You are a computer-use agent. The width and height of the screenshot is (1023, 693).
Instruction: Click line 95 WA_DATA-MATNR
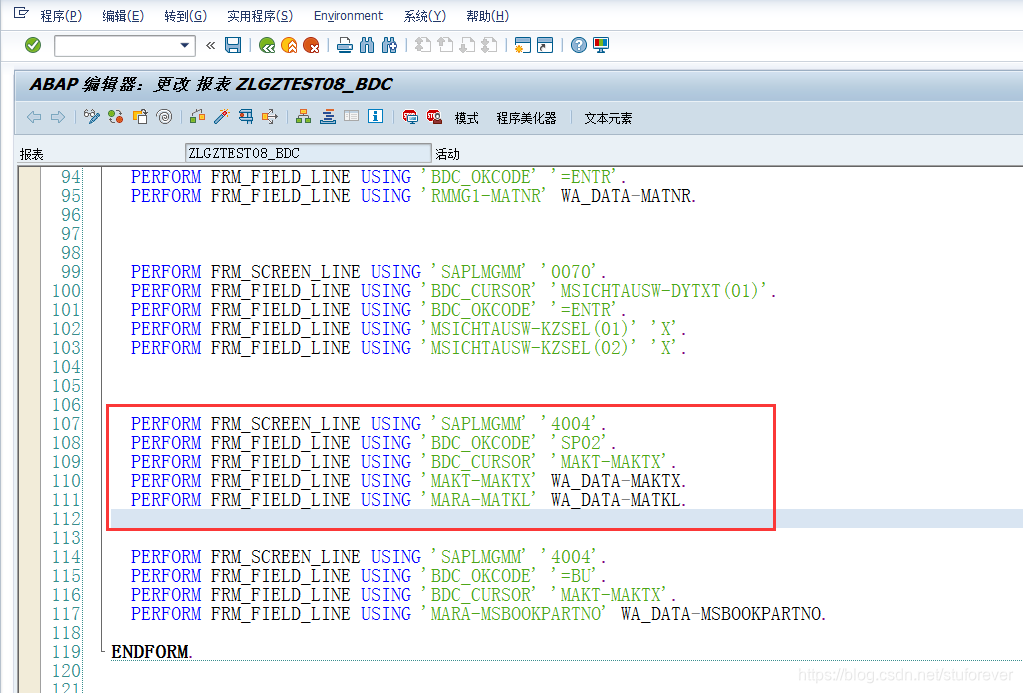coord(414,196)
